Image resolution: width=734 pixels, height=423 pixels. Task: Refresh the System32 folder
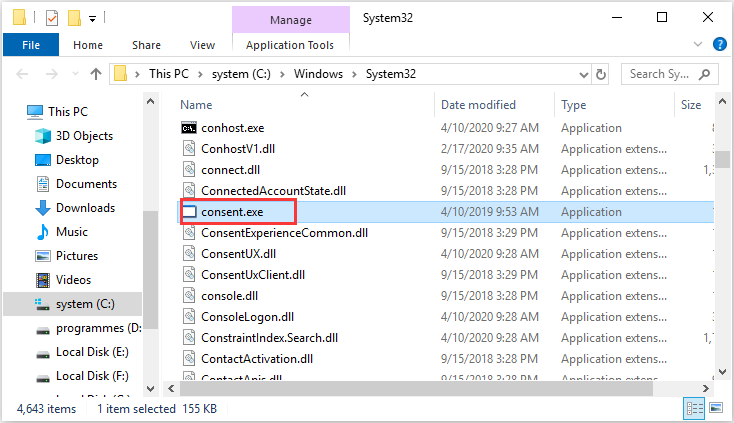click(x=601, y=74)
